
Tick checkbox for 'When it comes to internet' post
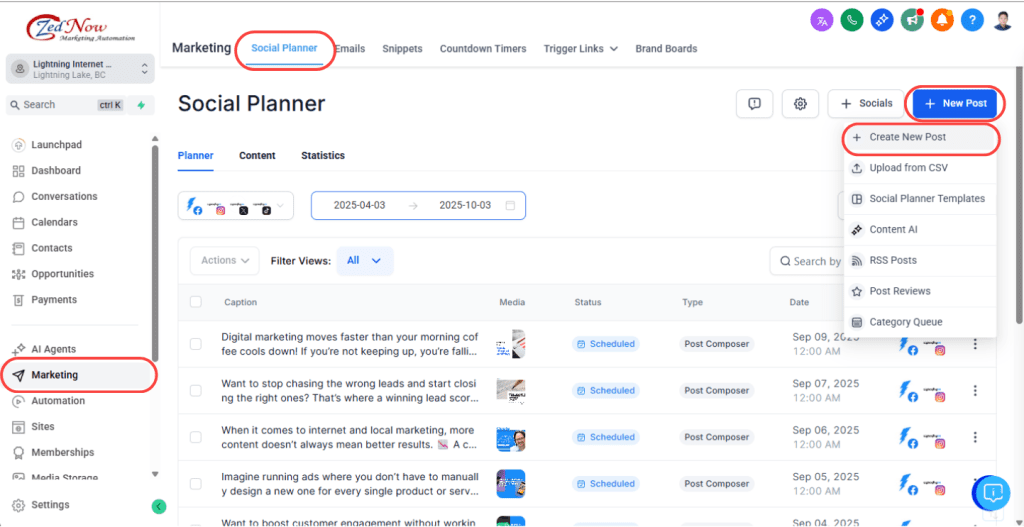(195, 437)
